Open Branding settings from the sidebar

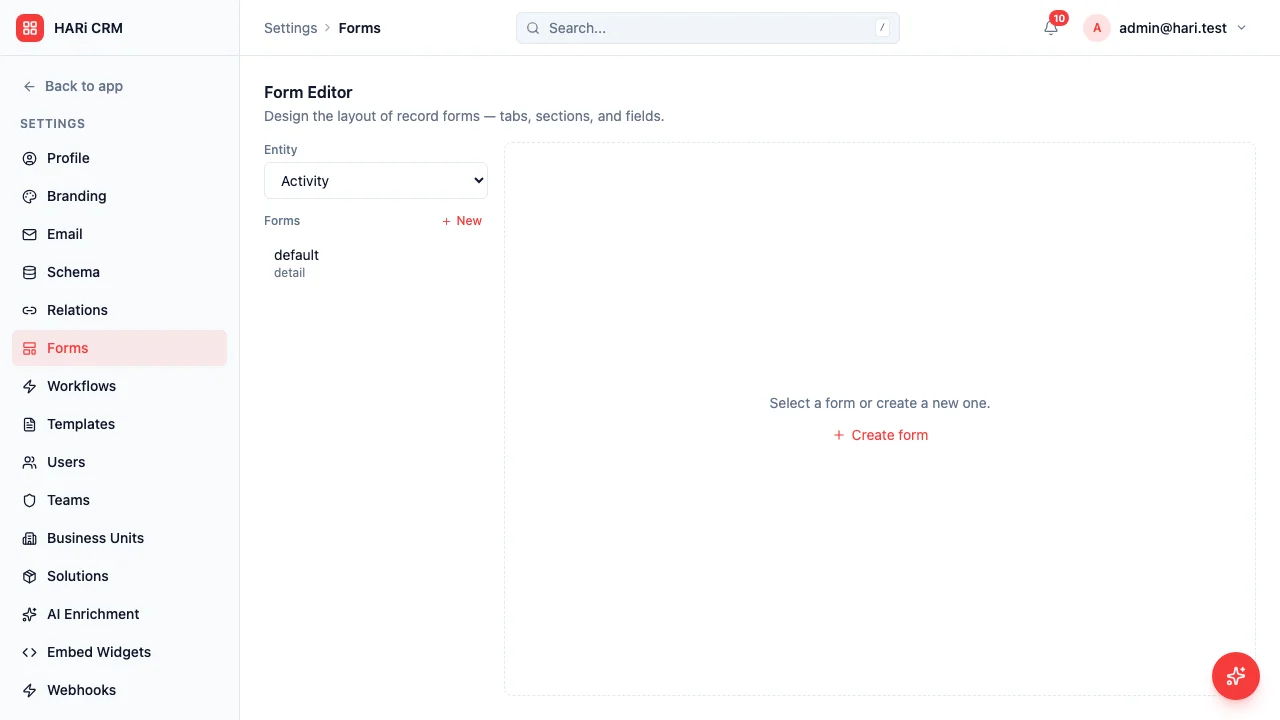tap(76, 196)
